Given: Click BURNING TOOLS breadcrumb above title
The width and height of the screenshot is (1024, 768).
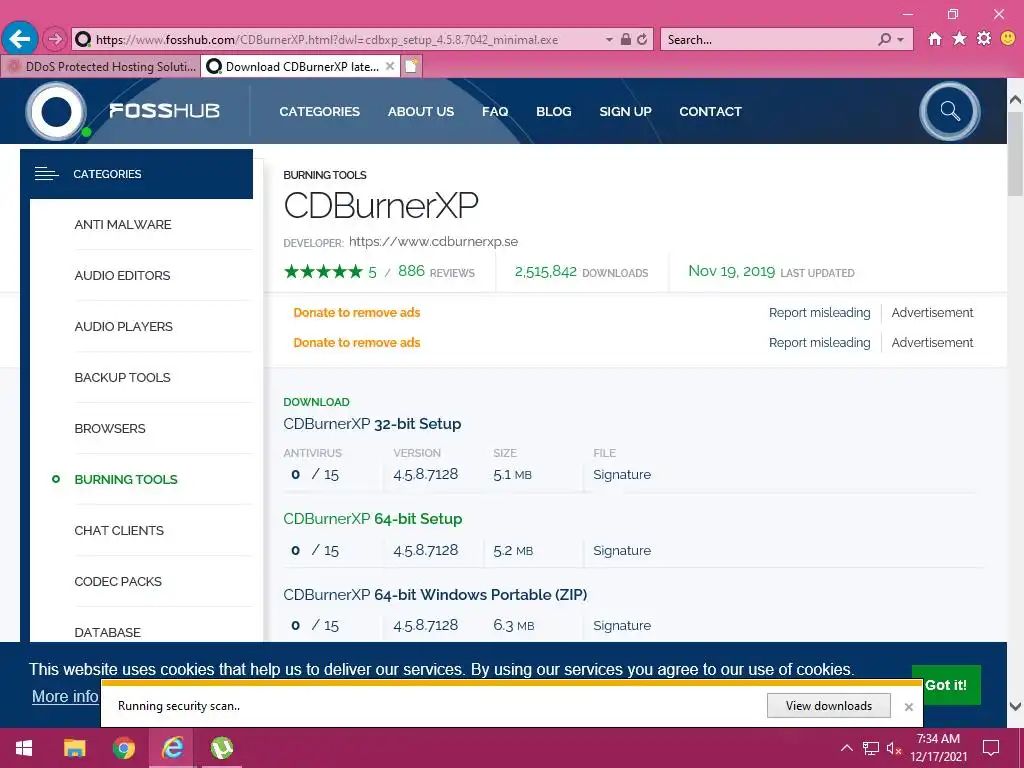Looking at the screenshot, I should pyautogui.click(x=325, y=175).
